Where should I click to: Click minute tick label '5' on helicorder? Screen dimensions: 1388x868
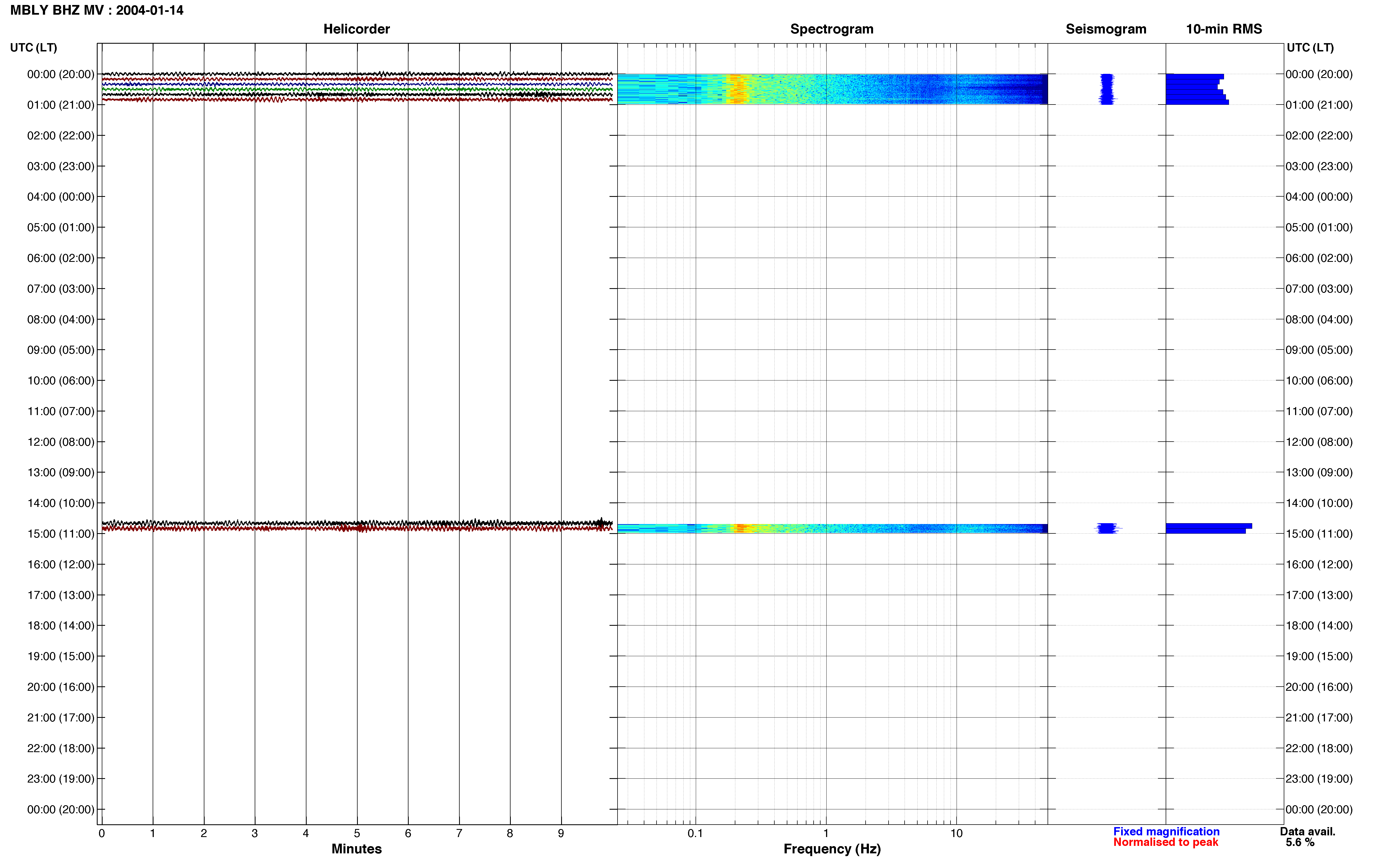pyautogui.click(x=357, y=833)
